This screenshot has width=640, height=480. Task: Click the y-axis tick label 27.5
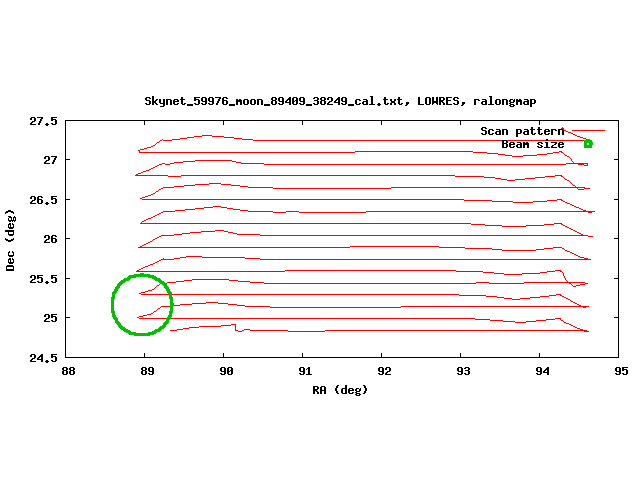44,121
